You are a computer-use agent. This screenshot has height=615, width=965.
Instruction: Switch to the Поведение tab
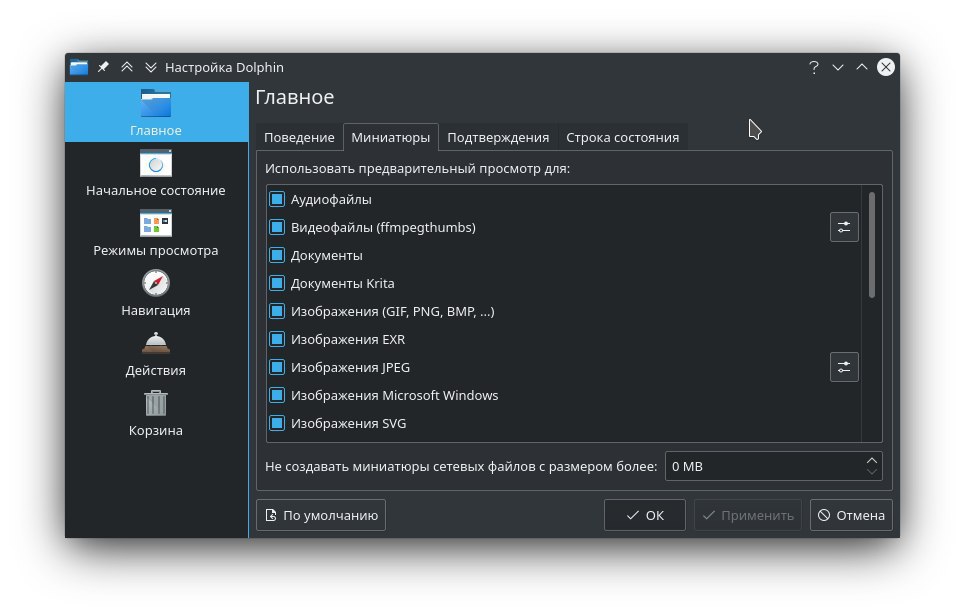(x=299, y=137)
